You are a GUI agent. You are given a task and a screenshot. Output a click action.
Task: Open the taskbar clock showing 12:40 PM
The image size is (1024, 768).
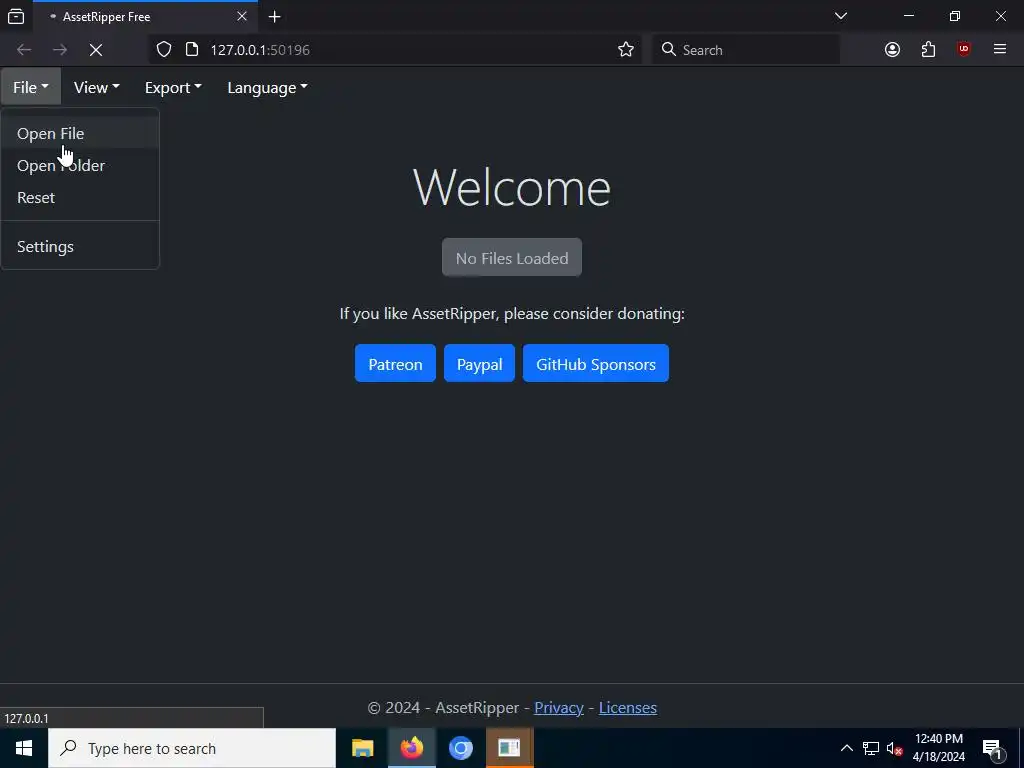tap(938, 748)
